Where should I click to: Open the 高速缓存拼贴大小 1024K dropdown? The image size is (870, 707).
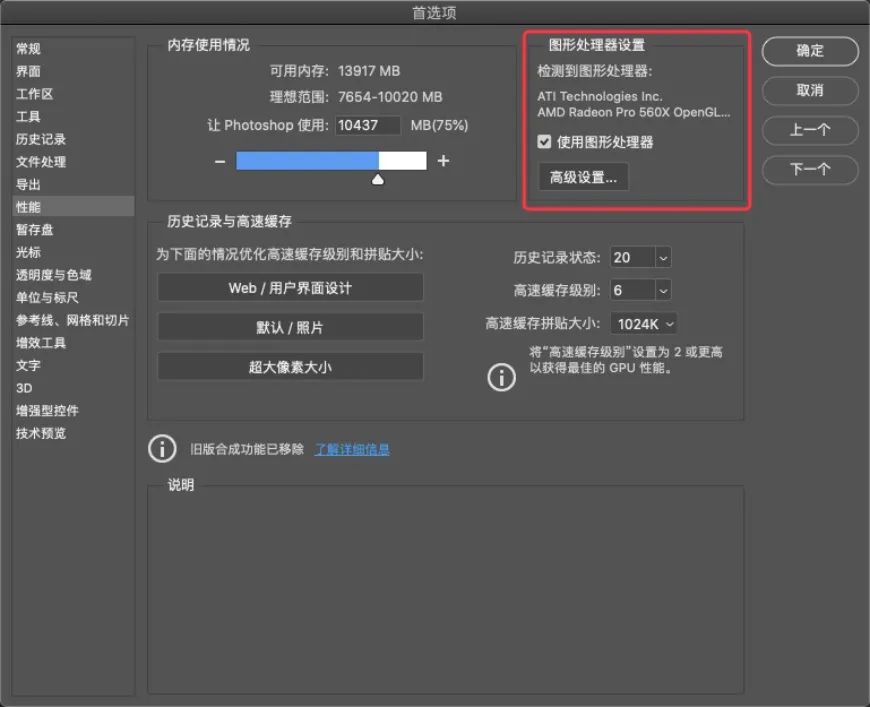[x=644, y=324]
